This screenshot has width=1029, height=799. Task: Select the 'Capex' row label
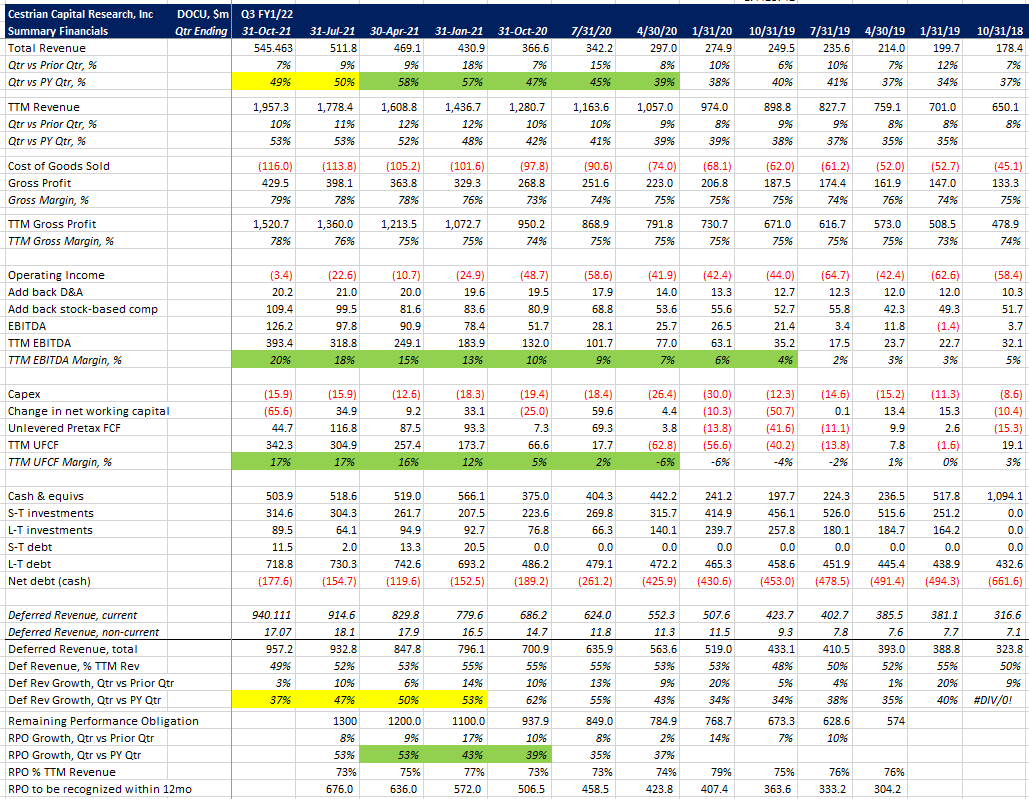click(x=24, y=394)
